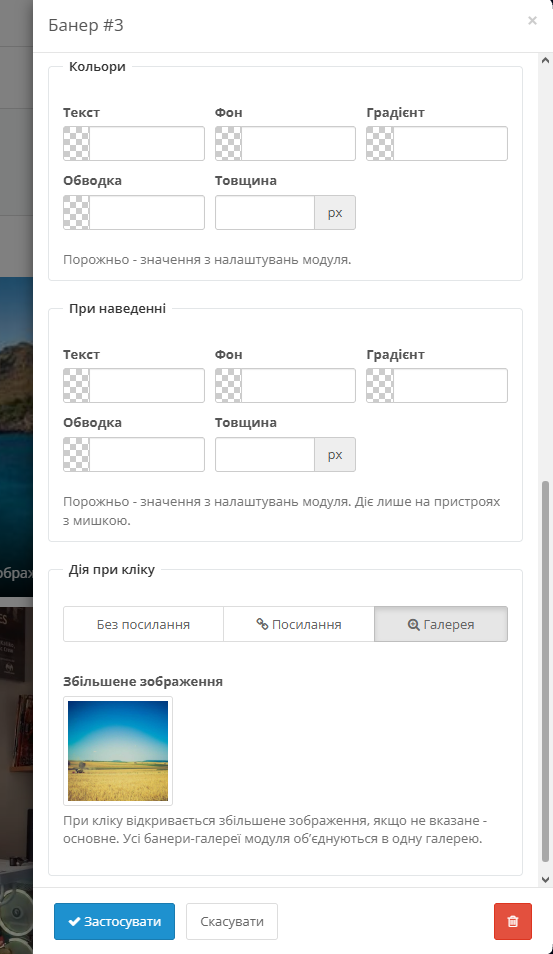Cancel with the Скасувати button
Viewport: 553px width, 954px height.
point(232,921)
